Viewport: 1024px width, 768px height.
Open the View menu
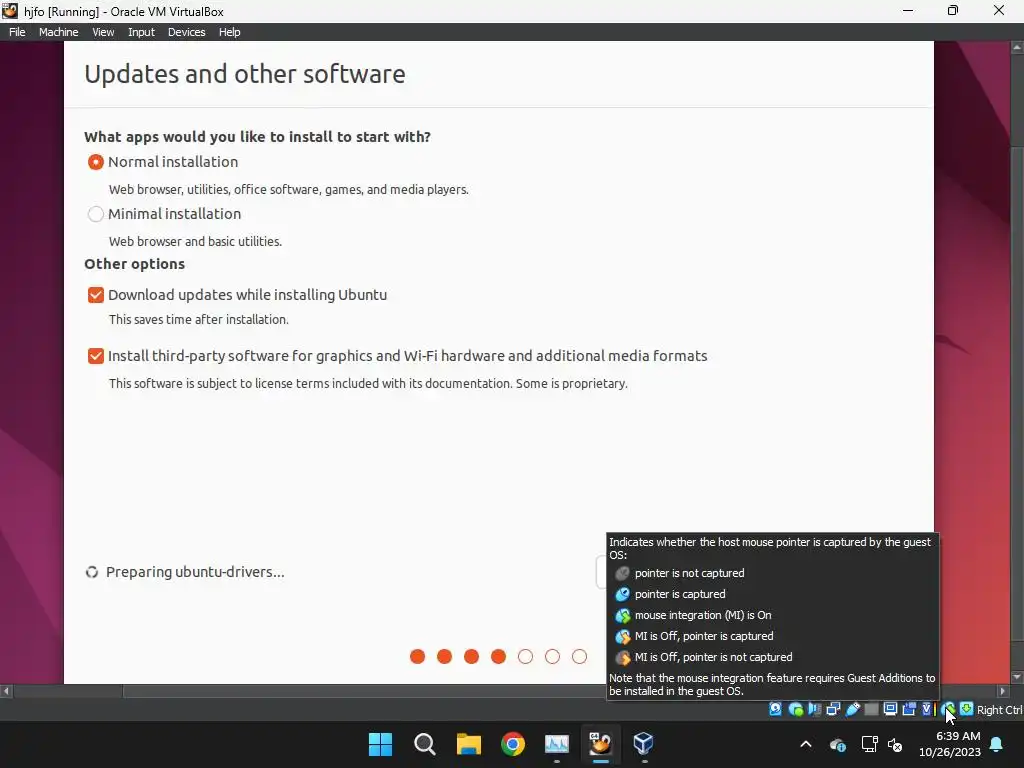(x=103, y=32)
